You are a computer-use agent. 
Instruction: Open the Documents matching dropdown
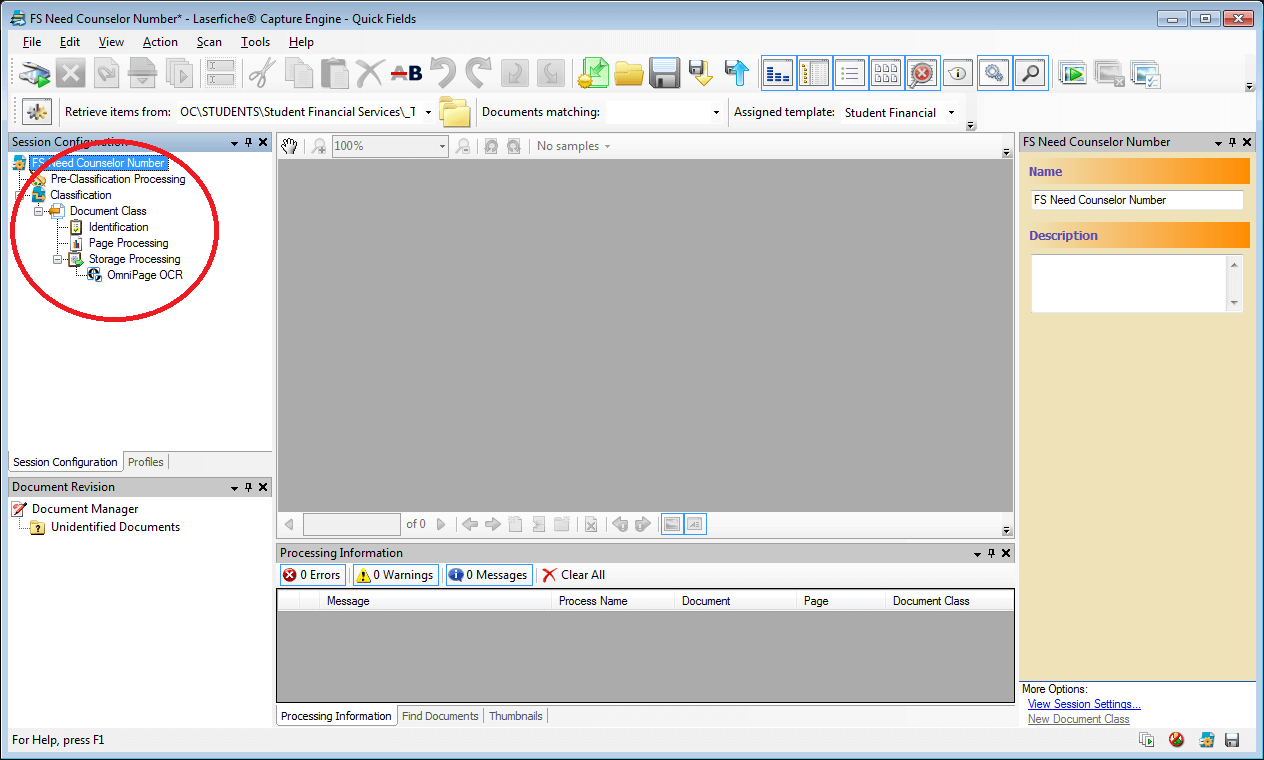coord(716,113)
